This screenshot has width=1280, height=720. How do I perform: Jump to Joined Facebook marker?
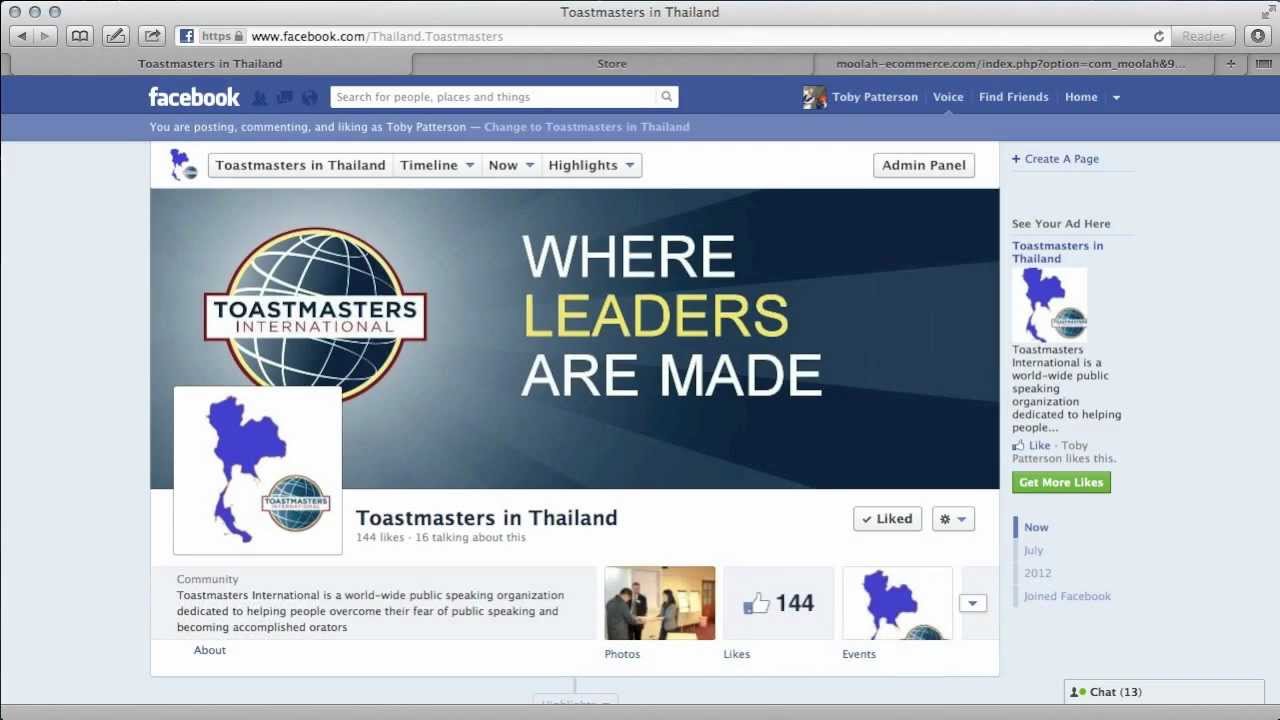click(x=1067, y=596)
